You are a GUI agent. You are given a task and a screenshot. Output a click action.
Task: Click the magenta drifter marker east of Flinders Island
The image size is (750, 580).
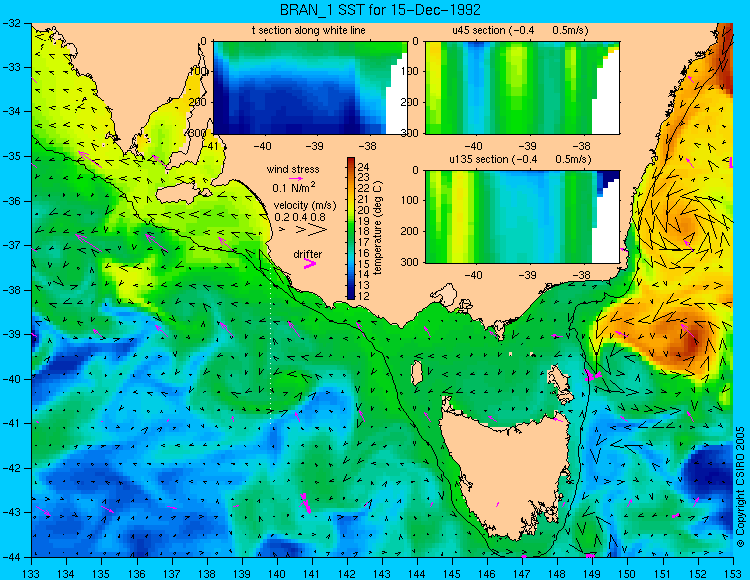592,376
